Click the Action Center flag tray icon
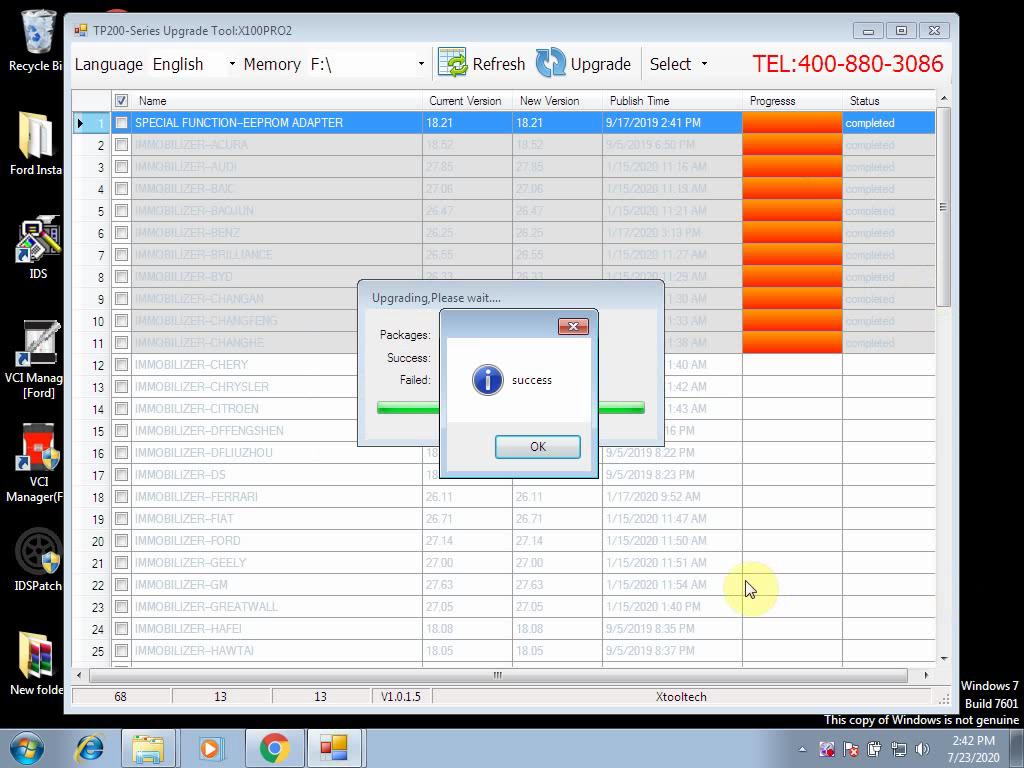The width and height of the screenshot is (1024, 768). [x=851, y=749]
